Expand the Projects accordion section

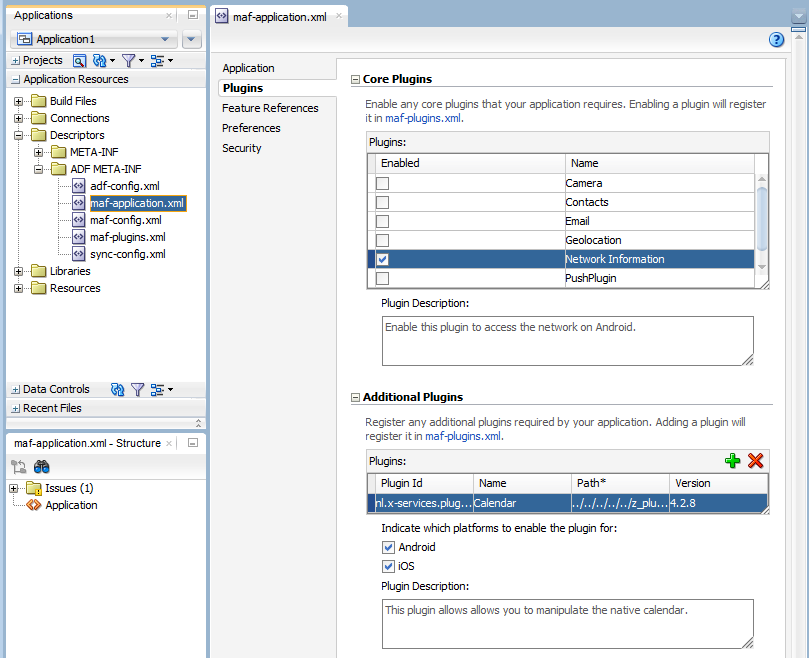(x=15, y=61)
